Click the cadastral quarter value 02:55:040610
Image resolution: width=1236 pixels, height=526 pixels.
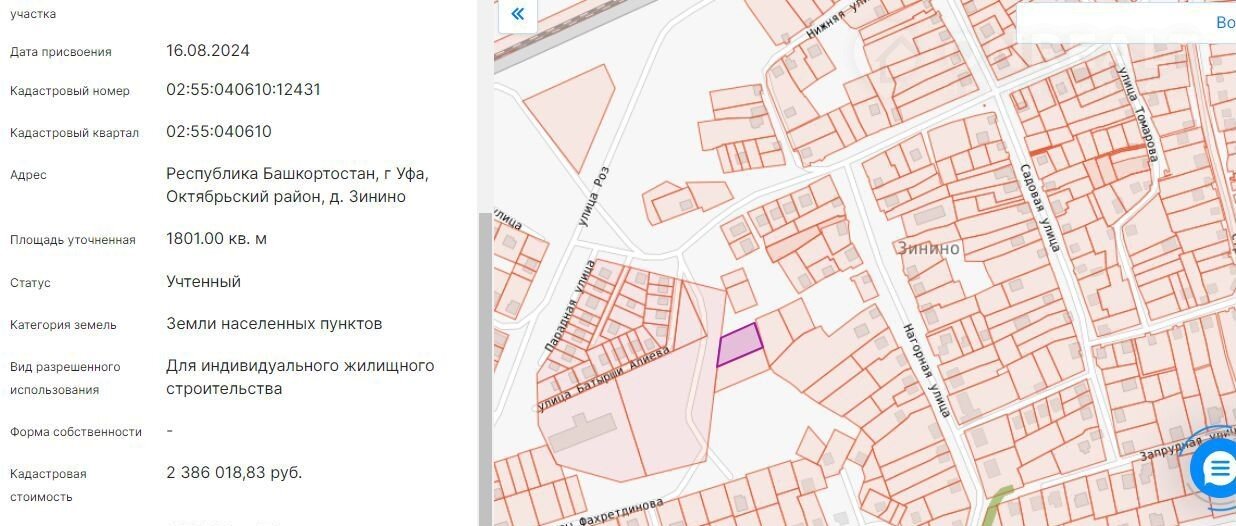click(218, 132)
